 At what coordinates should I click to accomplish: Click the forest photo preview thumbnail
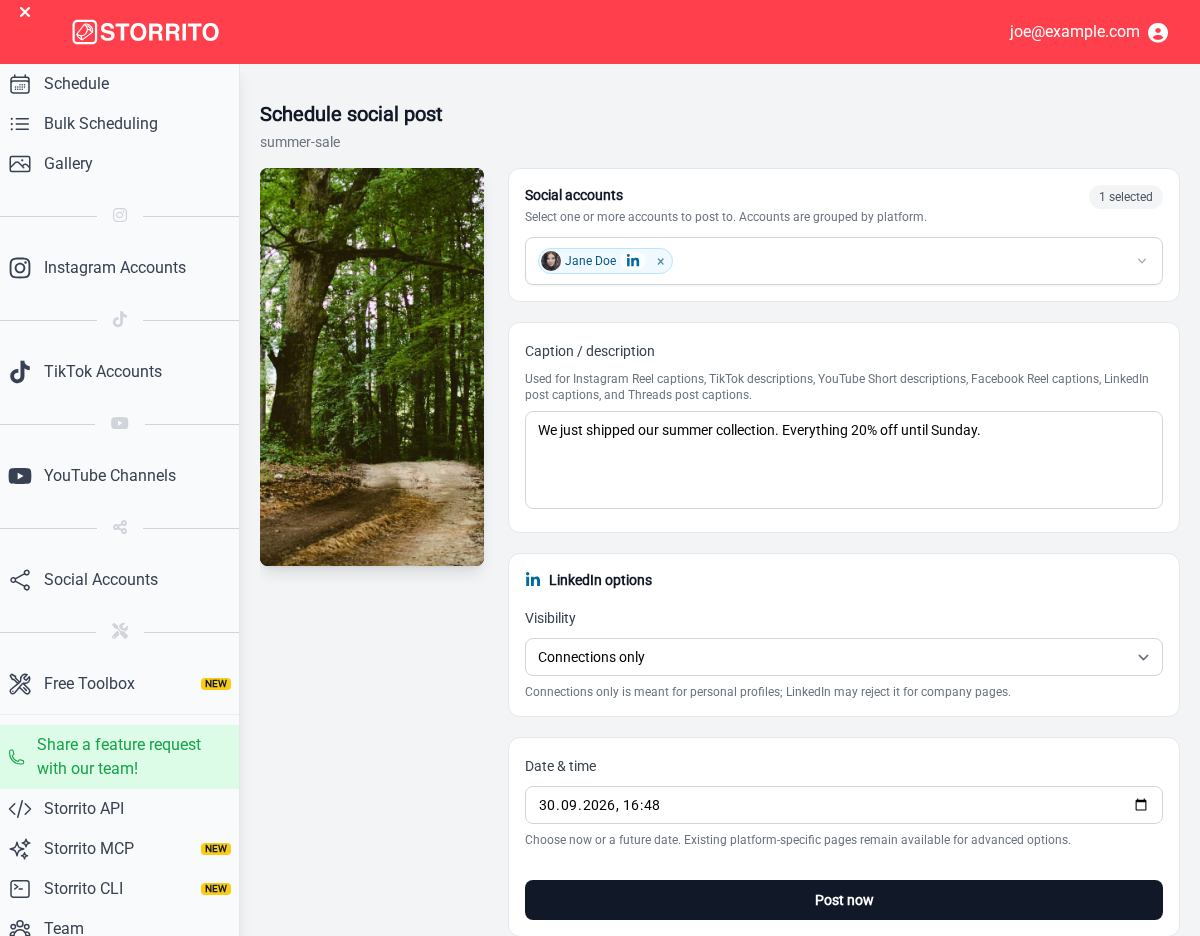point(372,367)
